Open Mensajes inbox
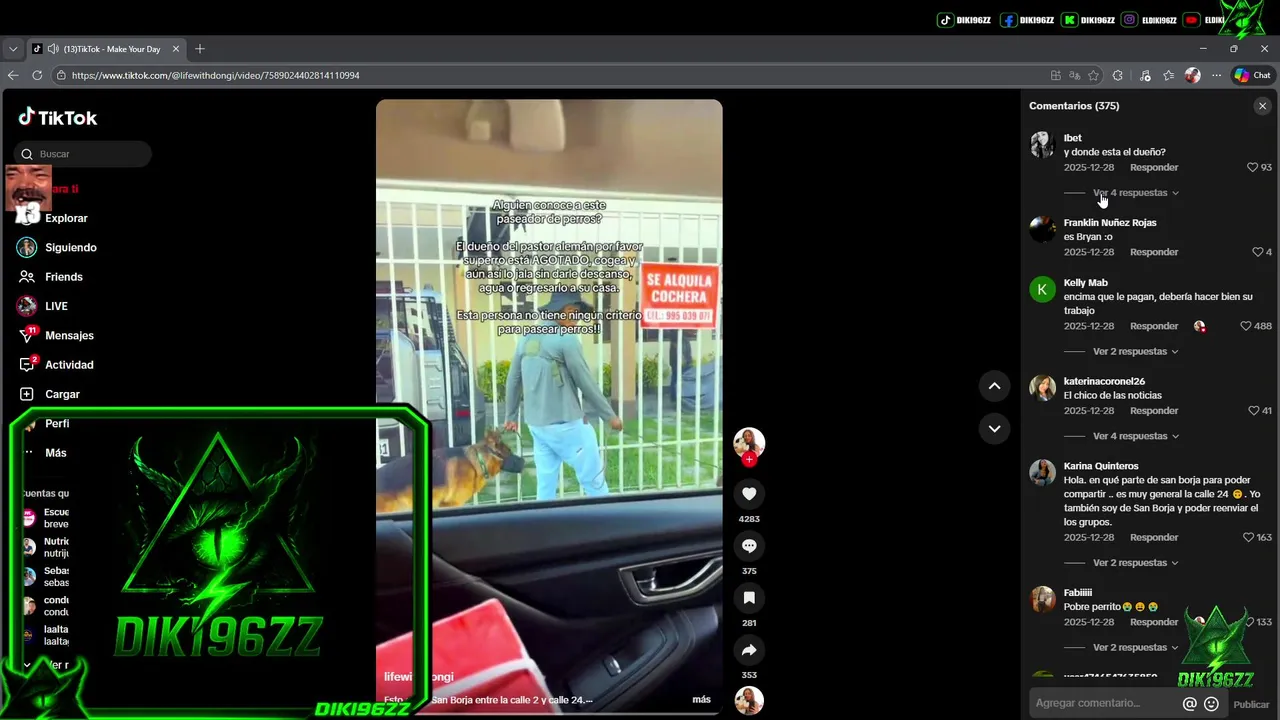This screenshot has width=1280, height=720. [x=69, y=335]
